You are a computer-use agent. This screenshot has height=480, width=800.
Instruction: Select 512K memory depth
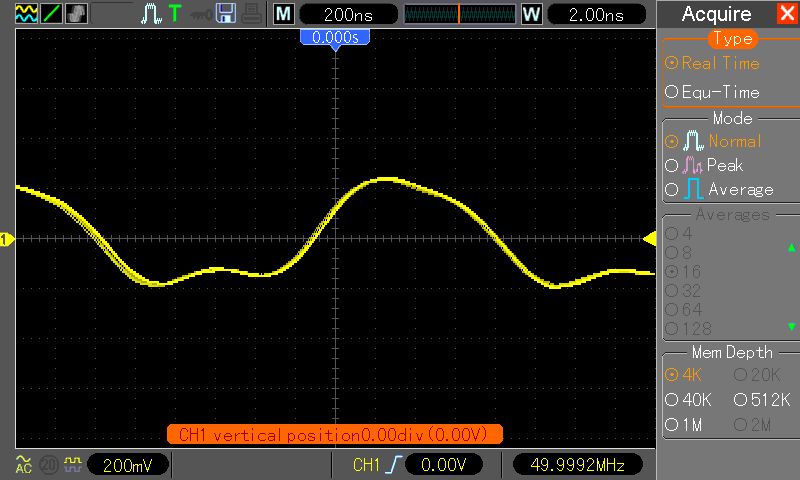(x=762, y=399)
